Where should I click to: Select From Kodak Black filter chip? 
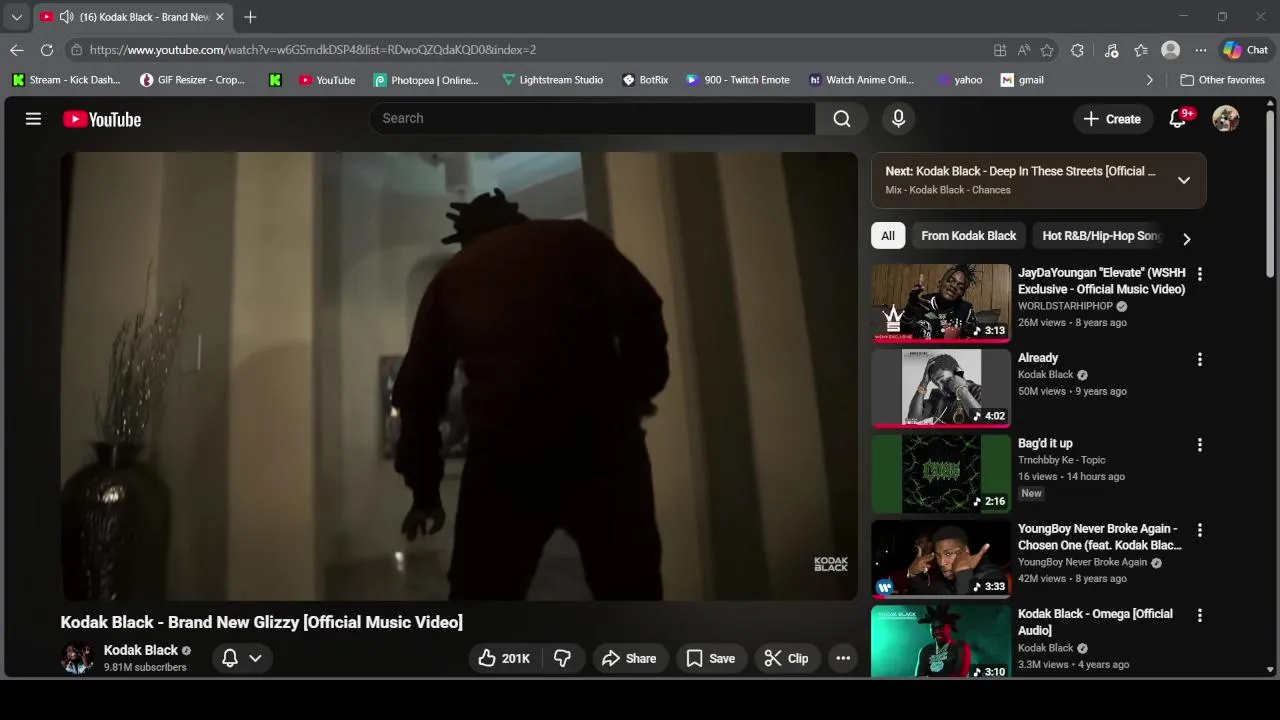click(968, 236)
